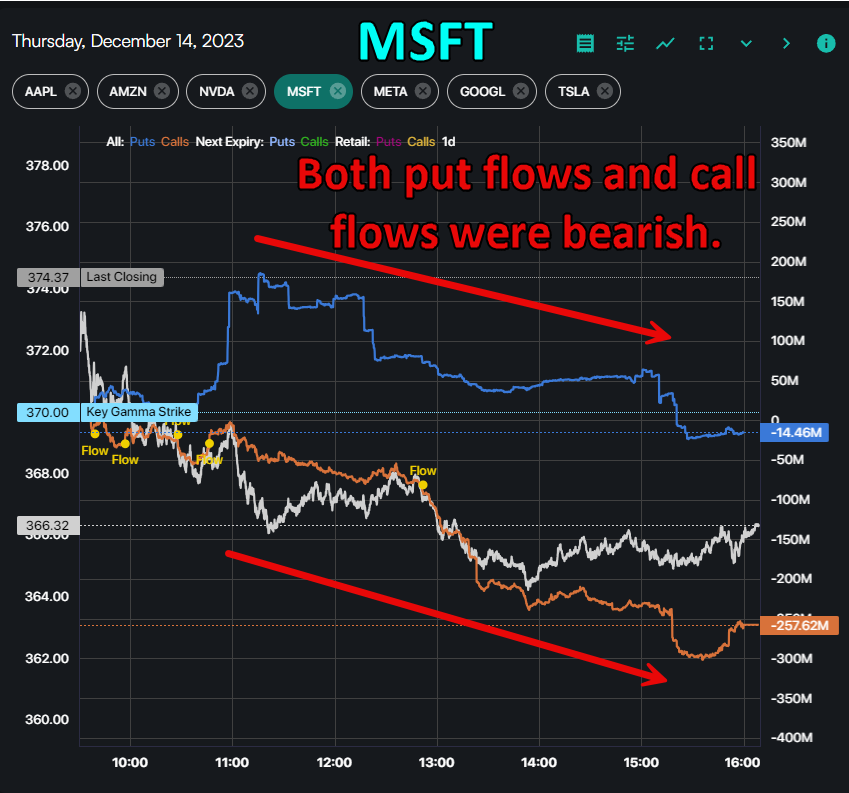
Task: Open the notes list icon in header
Action: click(x=585, y=43)
